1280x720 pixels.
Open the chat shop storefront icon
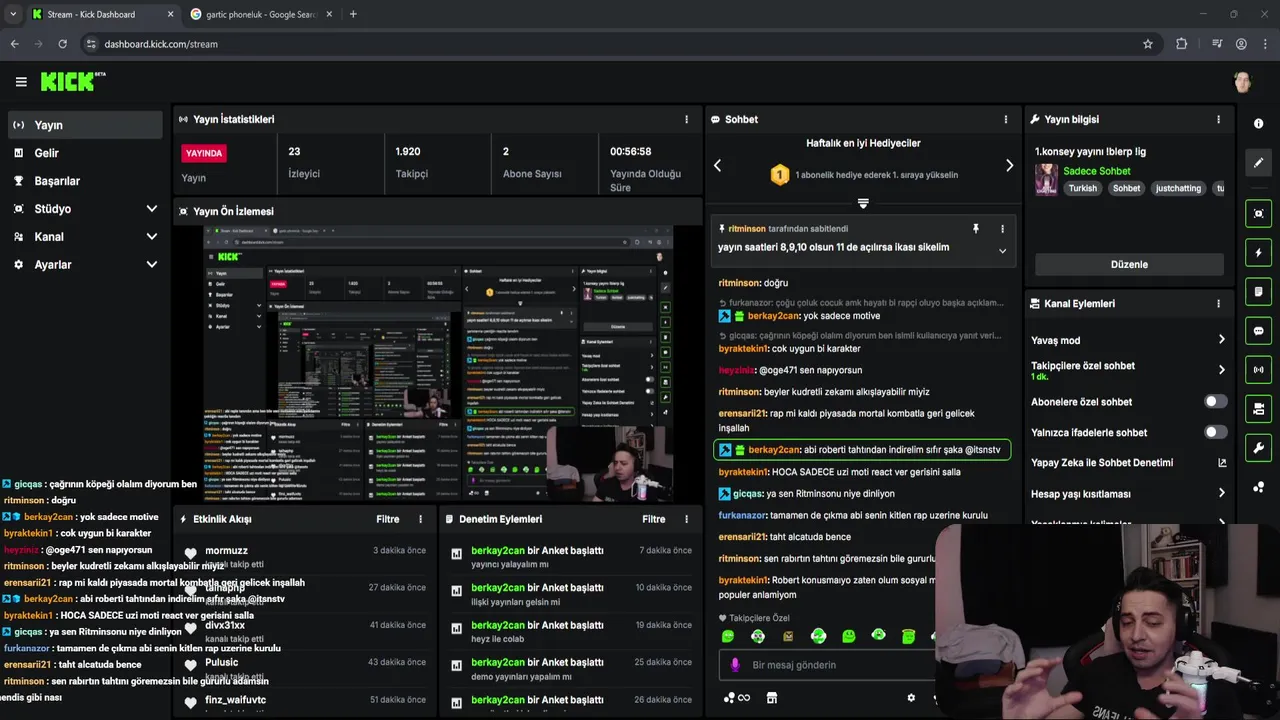772,698
